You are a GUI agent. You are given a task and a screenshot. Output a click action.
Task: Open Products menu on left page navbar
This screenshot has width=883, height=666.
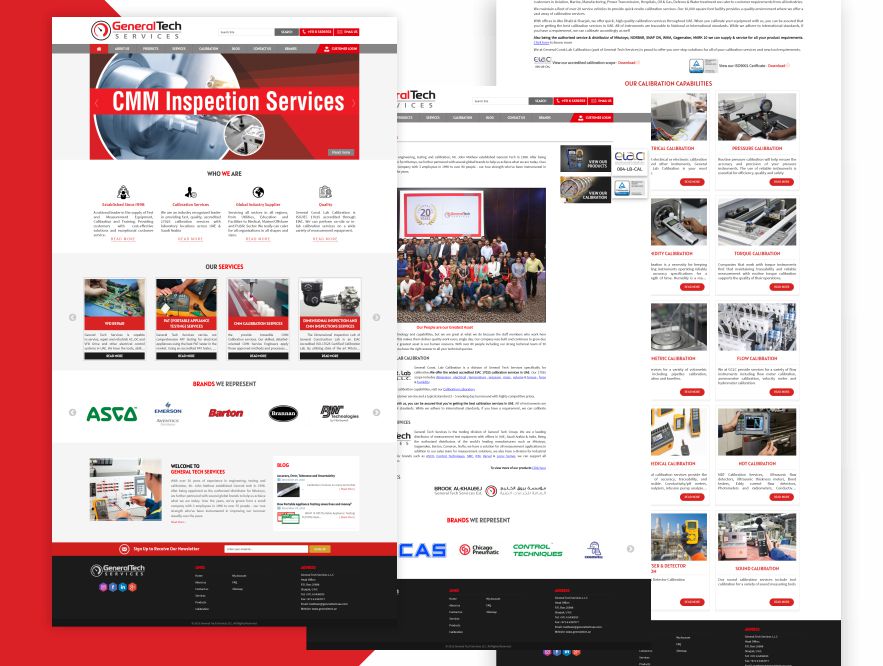[x=150, y=49]
